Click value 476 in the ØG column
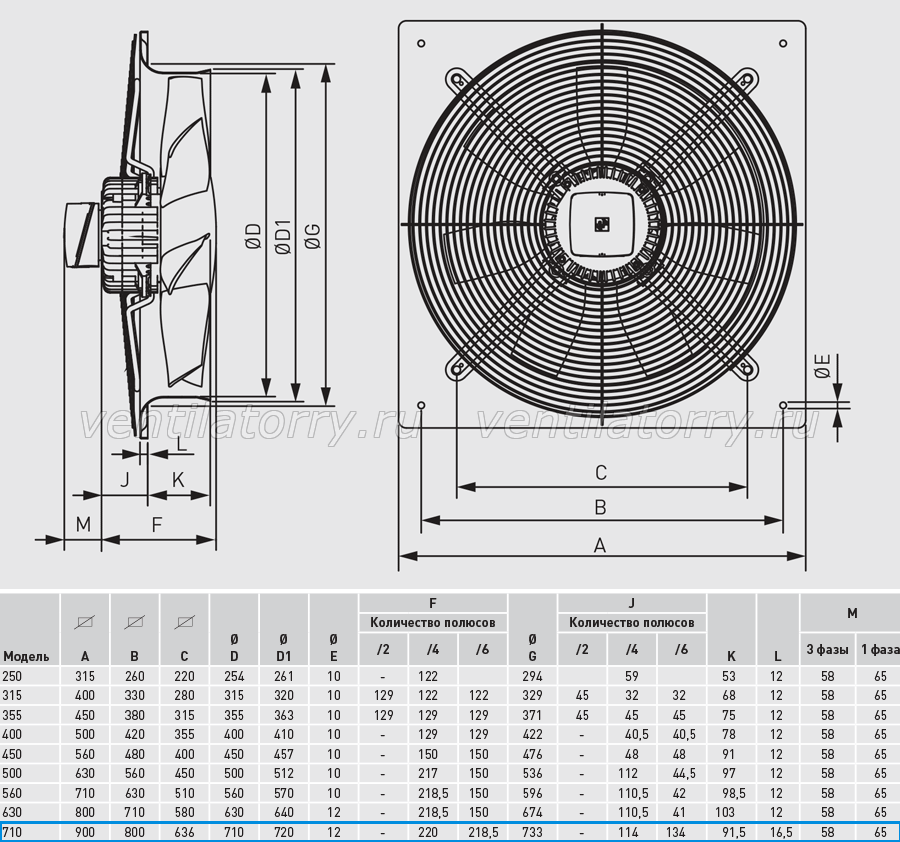 (x=532, y=754)
